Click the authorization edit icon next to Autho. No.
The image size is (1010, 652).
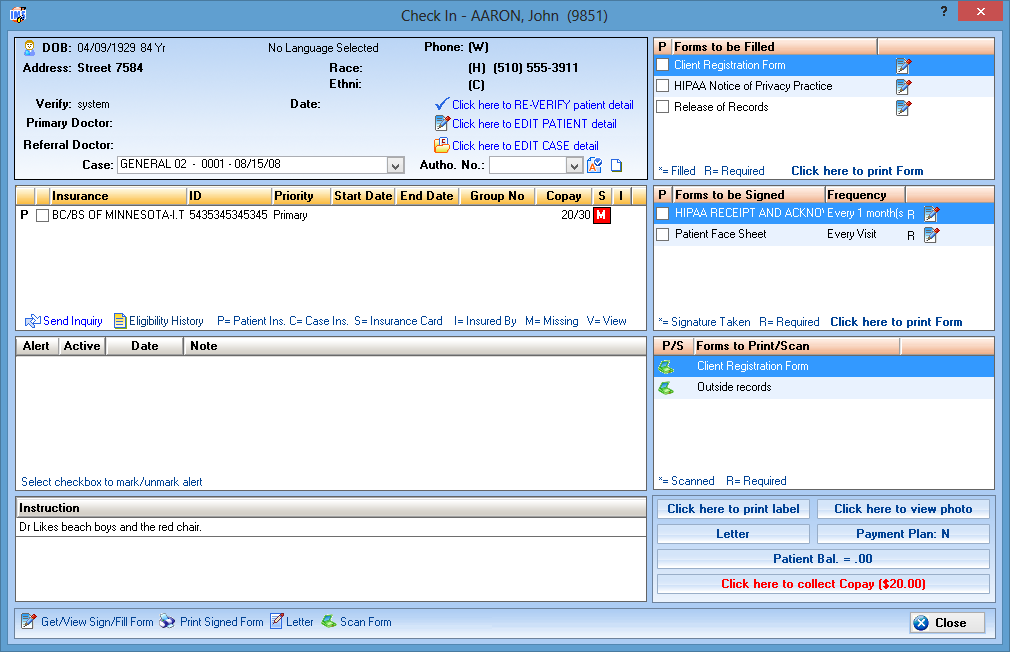point(595,166)
